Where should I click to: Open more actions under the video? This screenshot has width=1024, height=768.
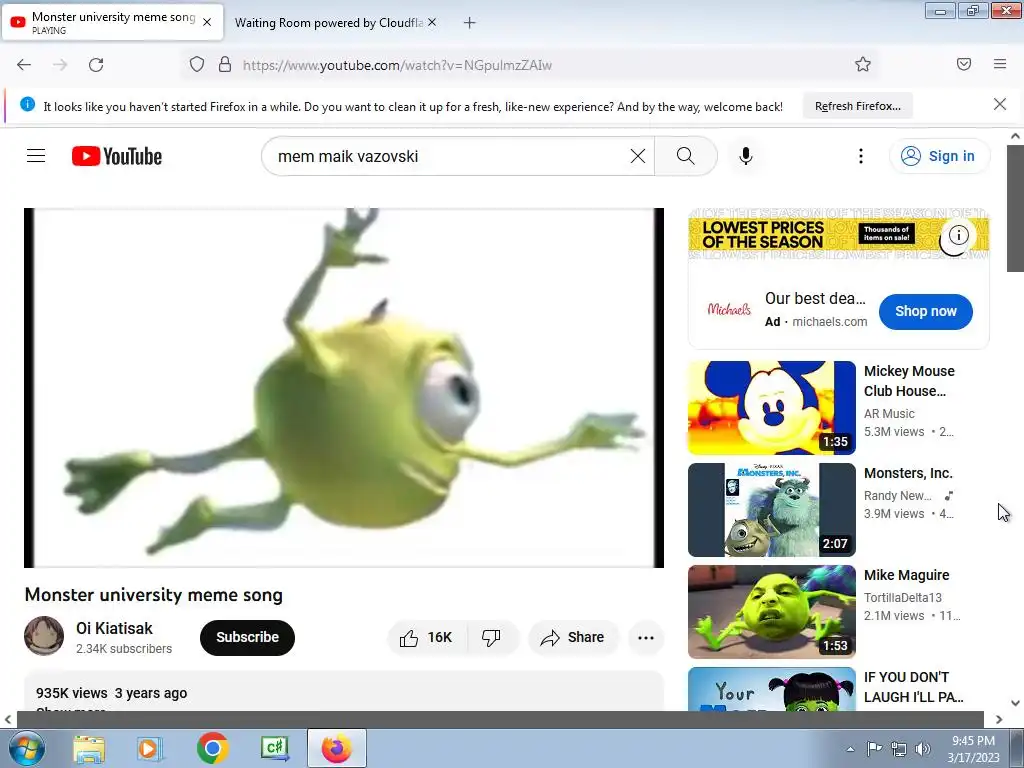646,637
